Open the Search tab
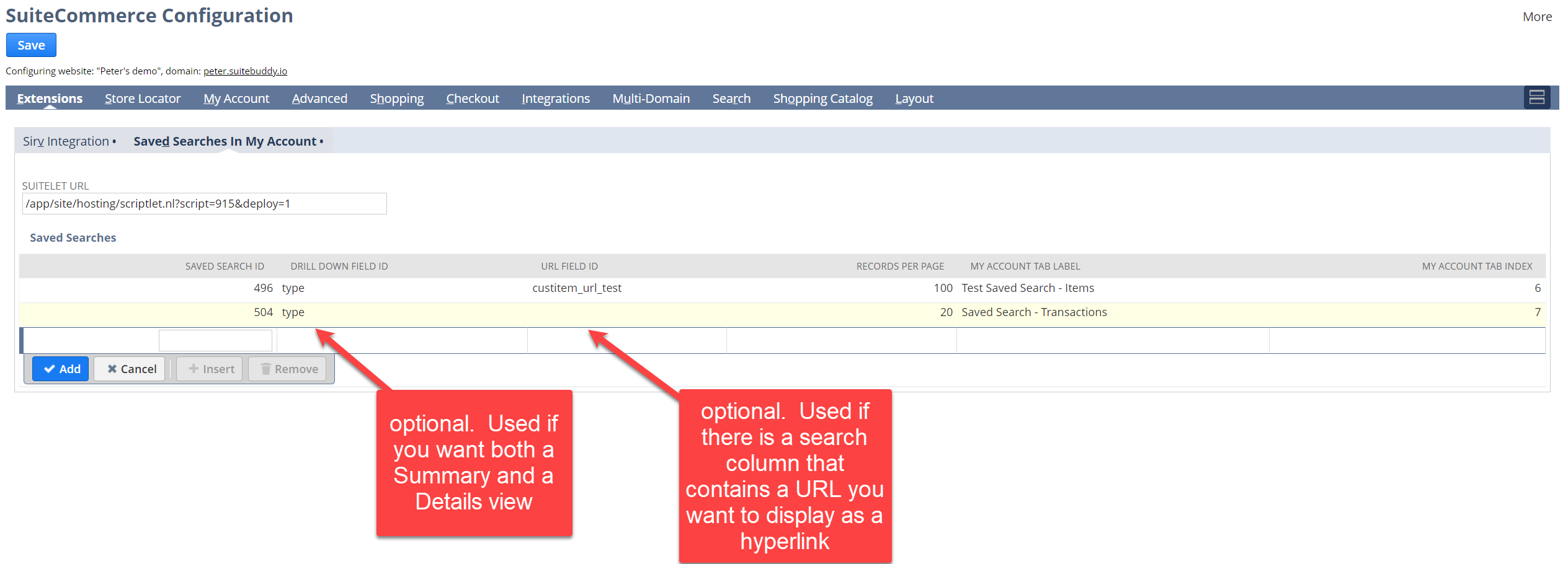Screen dimensions: 1568x564 coord(731,99)
